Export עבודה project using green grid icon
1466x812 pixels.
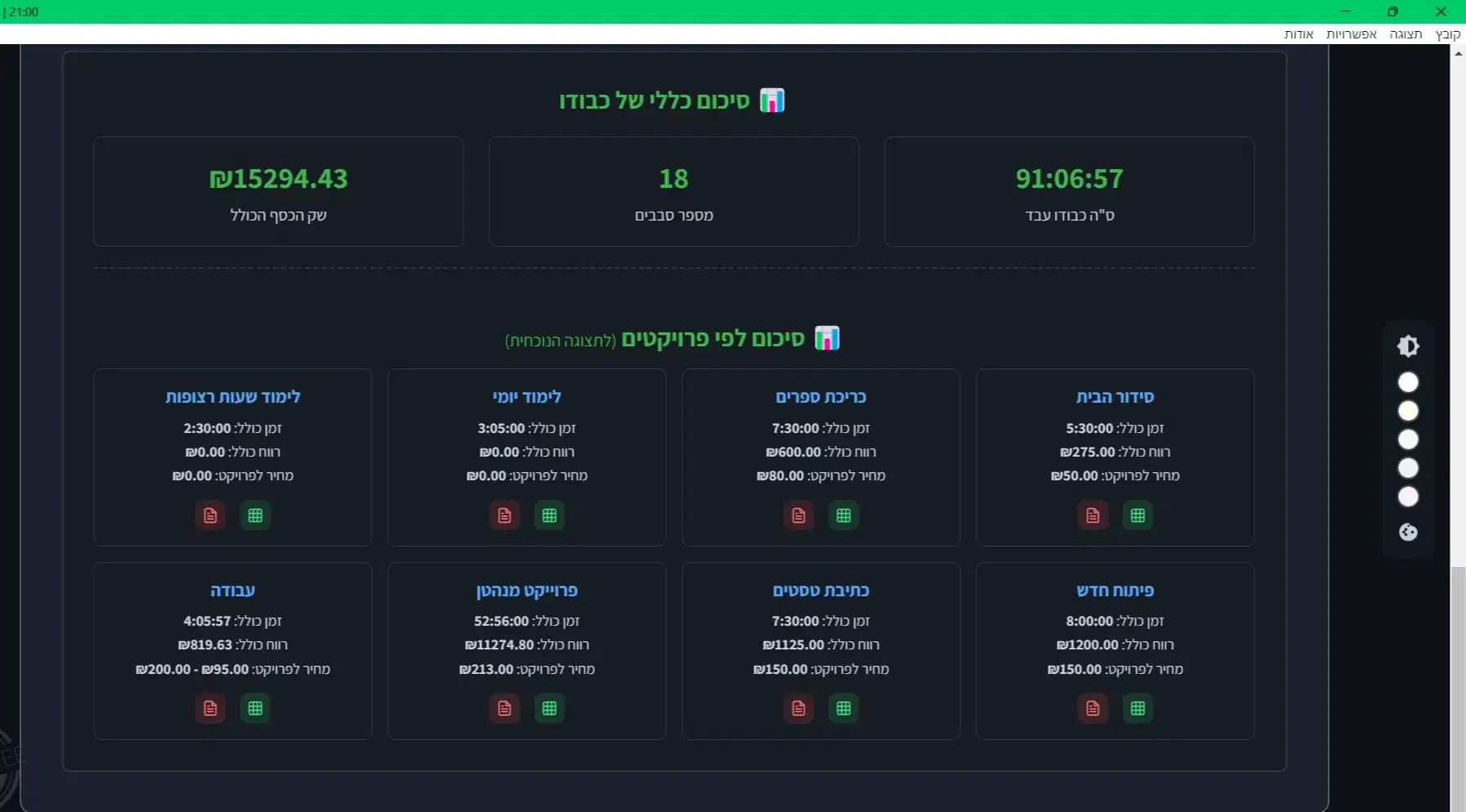pyautogui.click(x=255, y=708)
